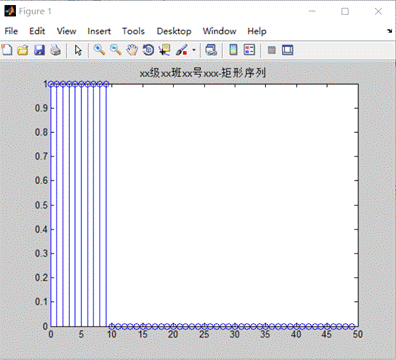The image size is (396, 360).
Task: Open the Tools menu
Action: coord(133,31)
